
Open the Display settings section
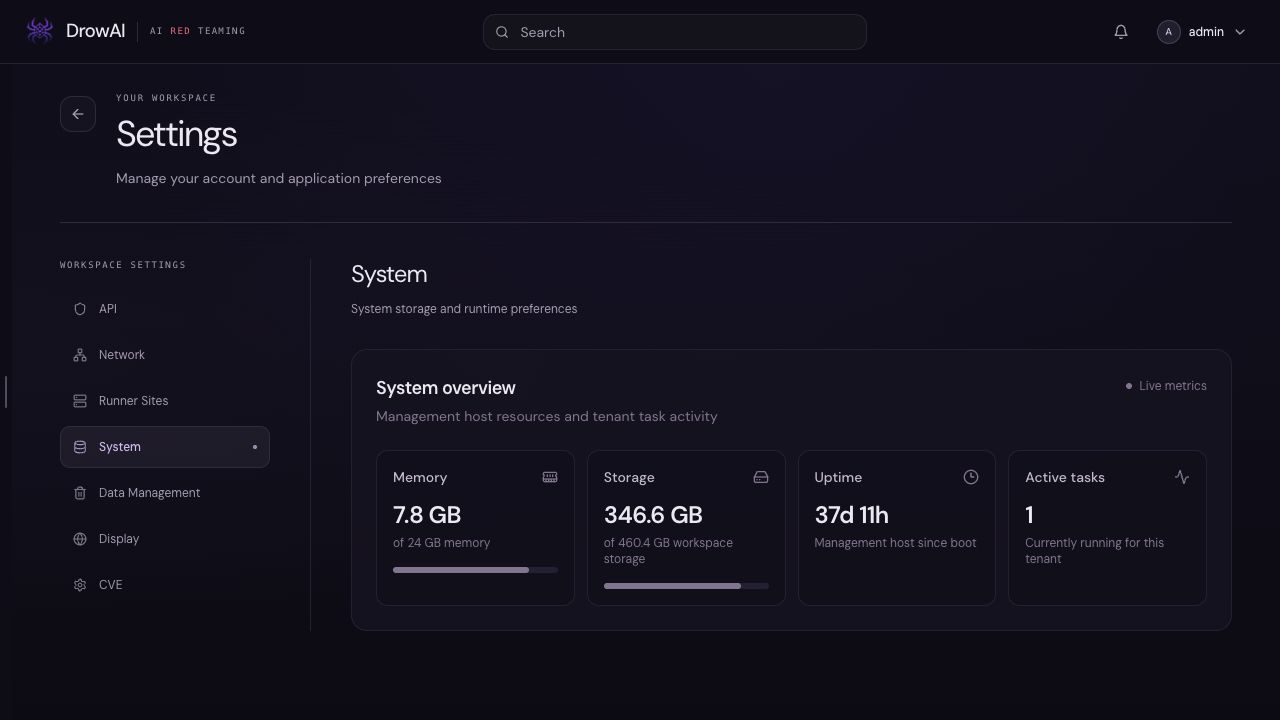pyautogui.click(x=165, y=539)
